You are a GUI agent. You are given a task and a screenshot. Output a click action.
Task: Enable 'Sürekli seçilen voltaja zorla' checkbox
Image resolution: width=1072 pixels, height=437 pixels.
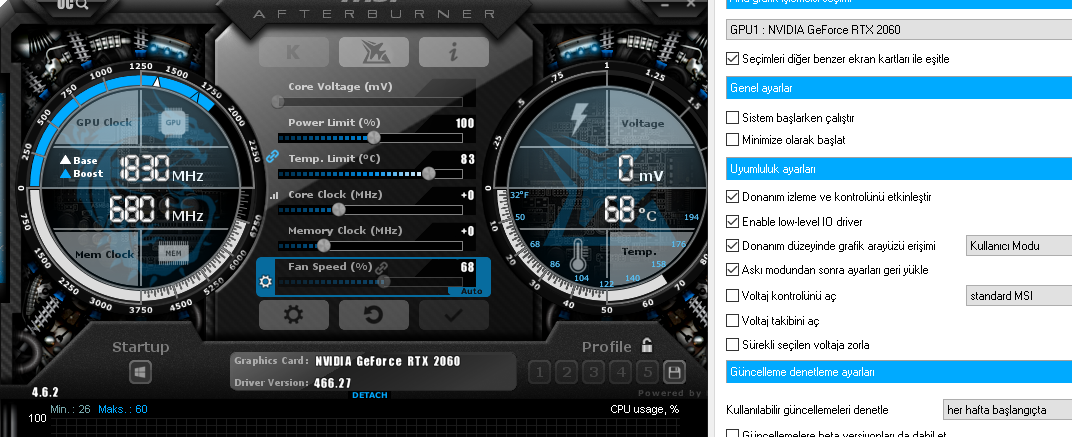[732, 344]
